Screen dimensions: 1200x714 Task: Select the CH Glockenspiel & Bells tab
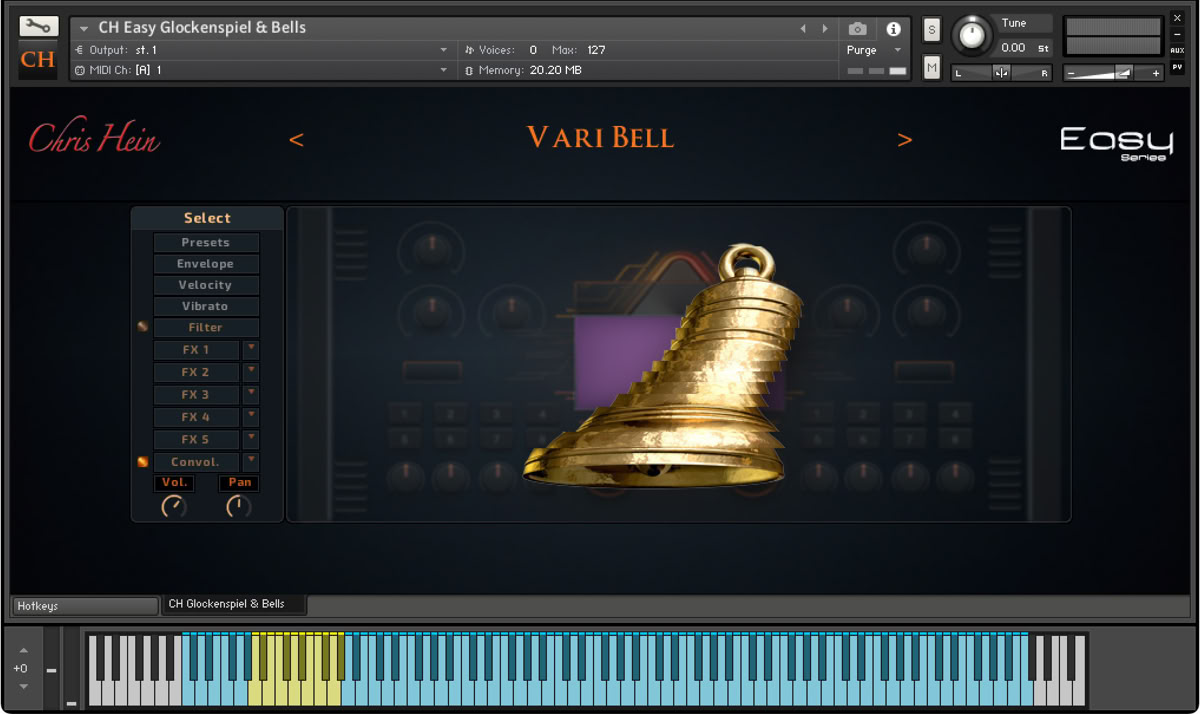pos(233,605)
